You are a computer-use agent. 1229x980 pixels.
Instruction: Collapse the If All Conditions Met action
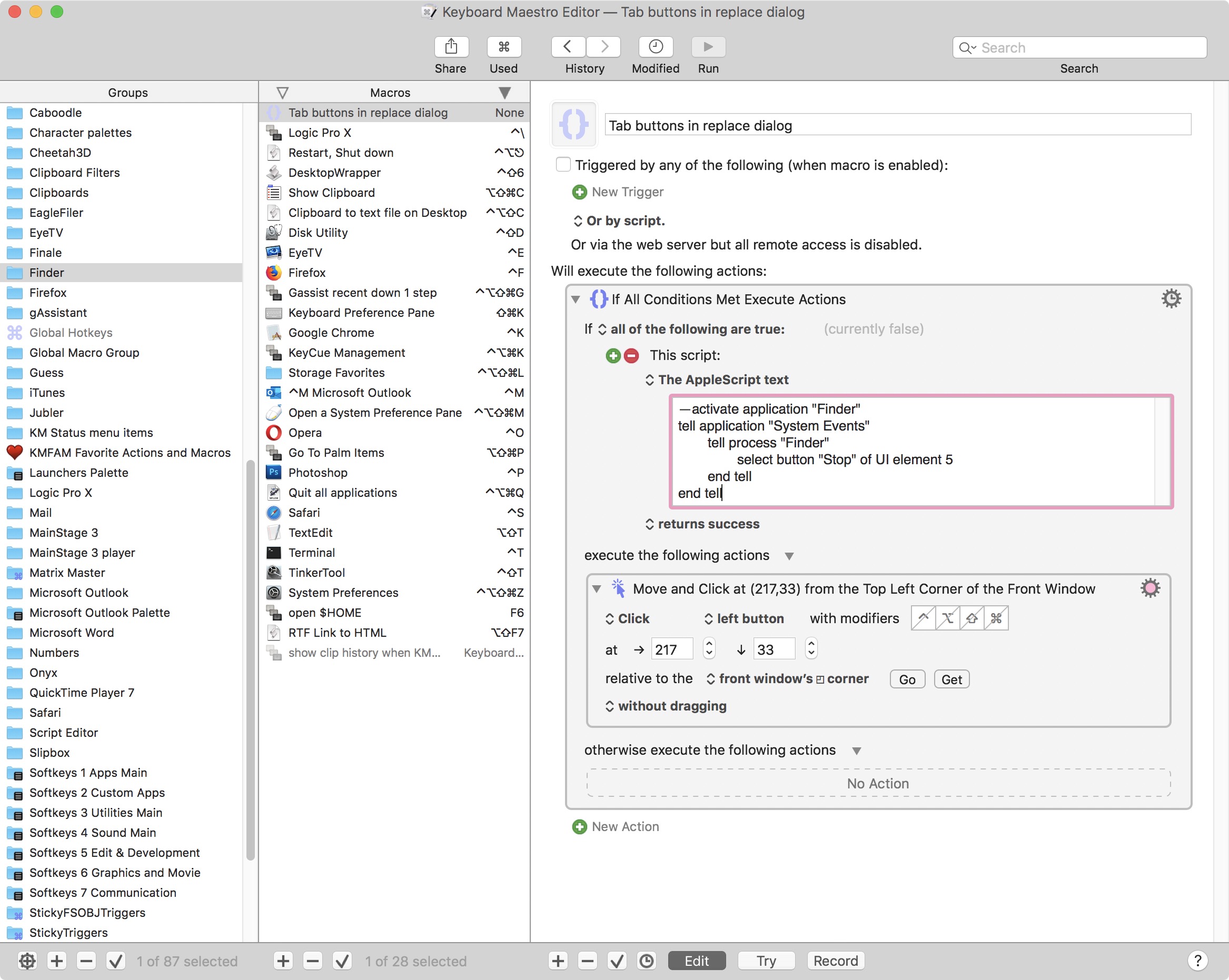pyautogui.click(x=576, y=299)
